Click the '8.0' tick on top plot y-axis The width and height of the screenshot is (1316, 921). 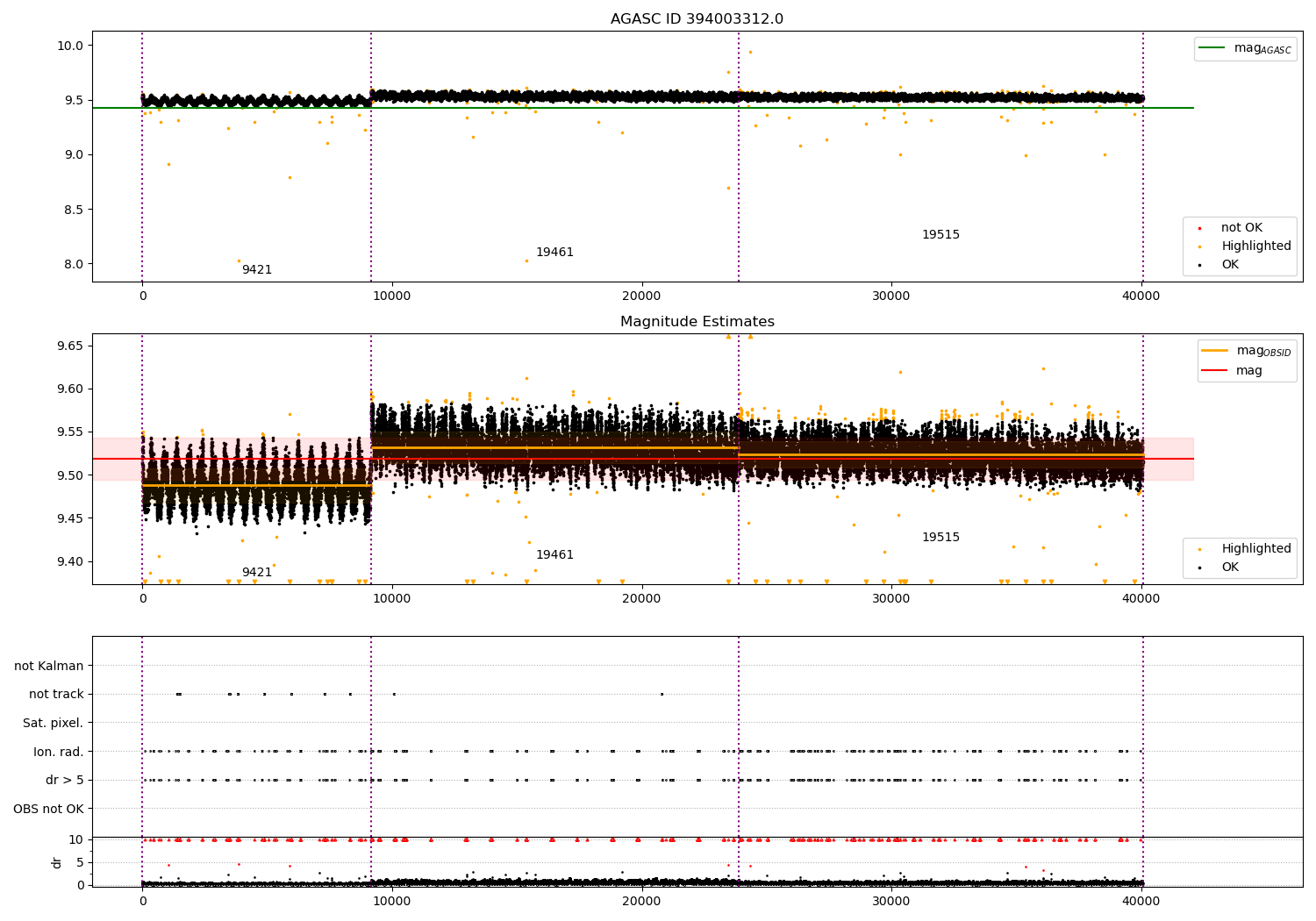tap(74, 264)
